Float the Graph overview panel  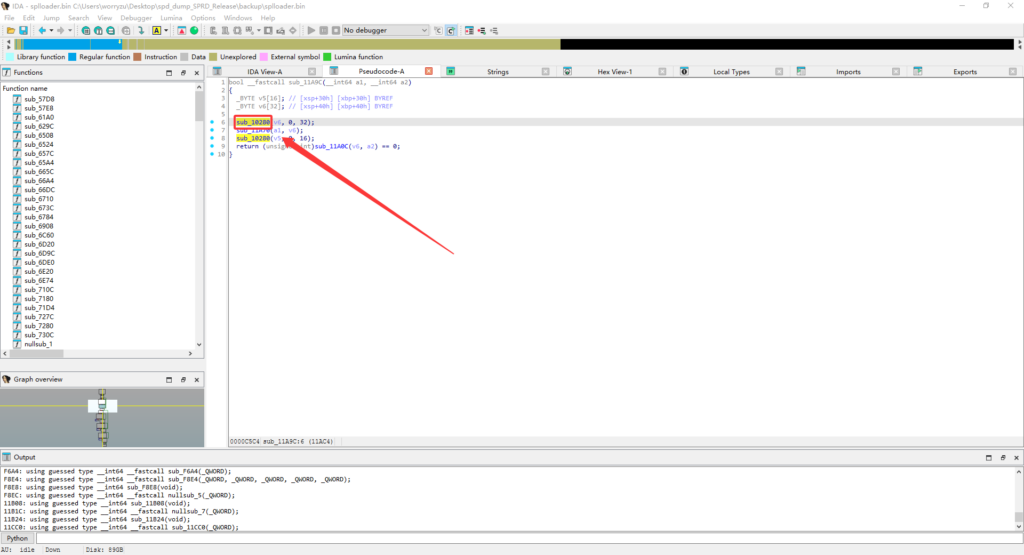pos(183,379)
